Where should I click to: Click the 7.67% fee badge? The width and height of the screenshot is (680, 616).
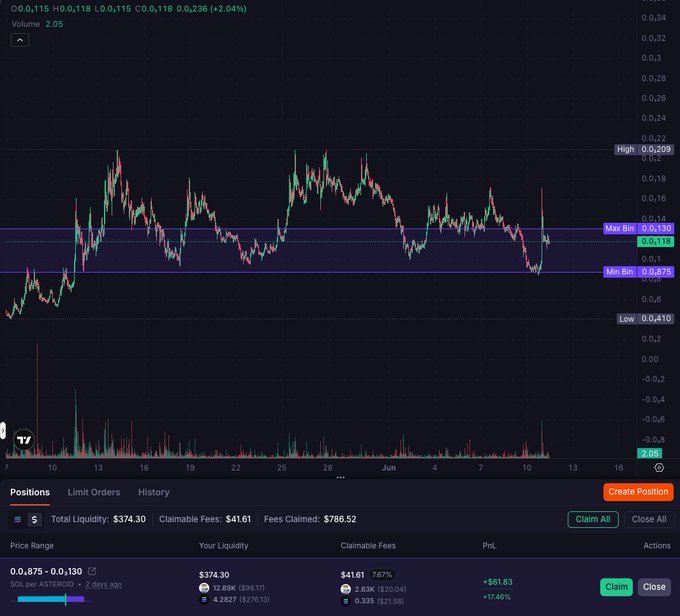point(382,575)
